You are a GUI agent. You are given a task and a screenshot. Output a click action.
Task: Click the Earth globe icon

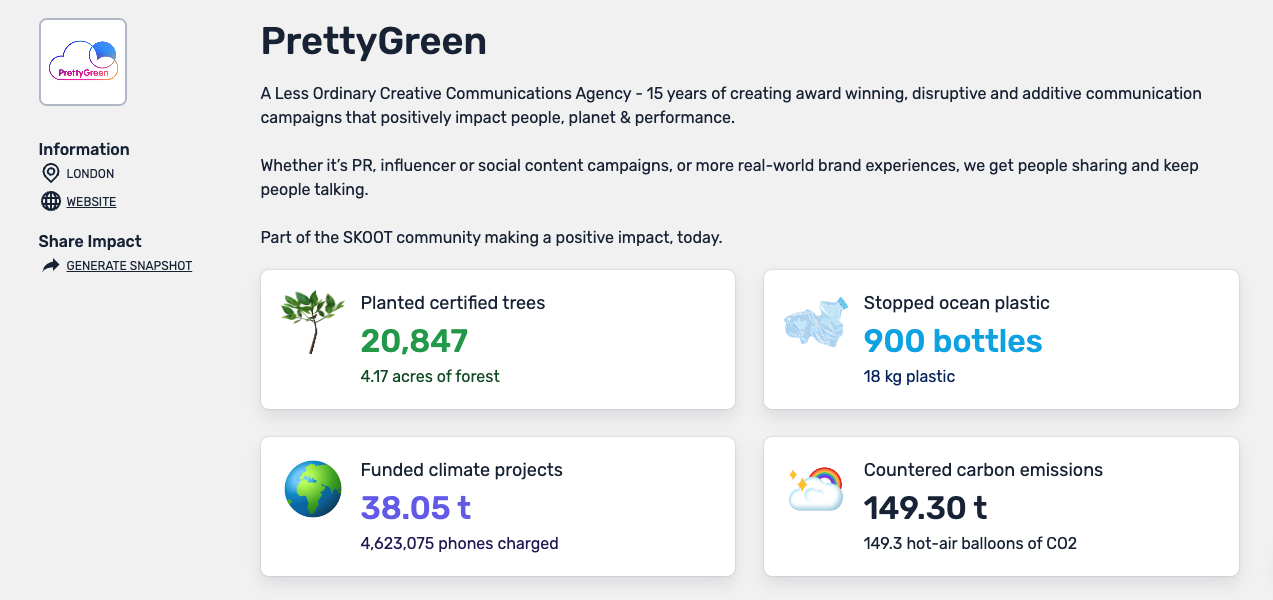point(312,489)
